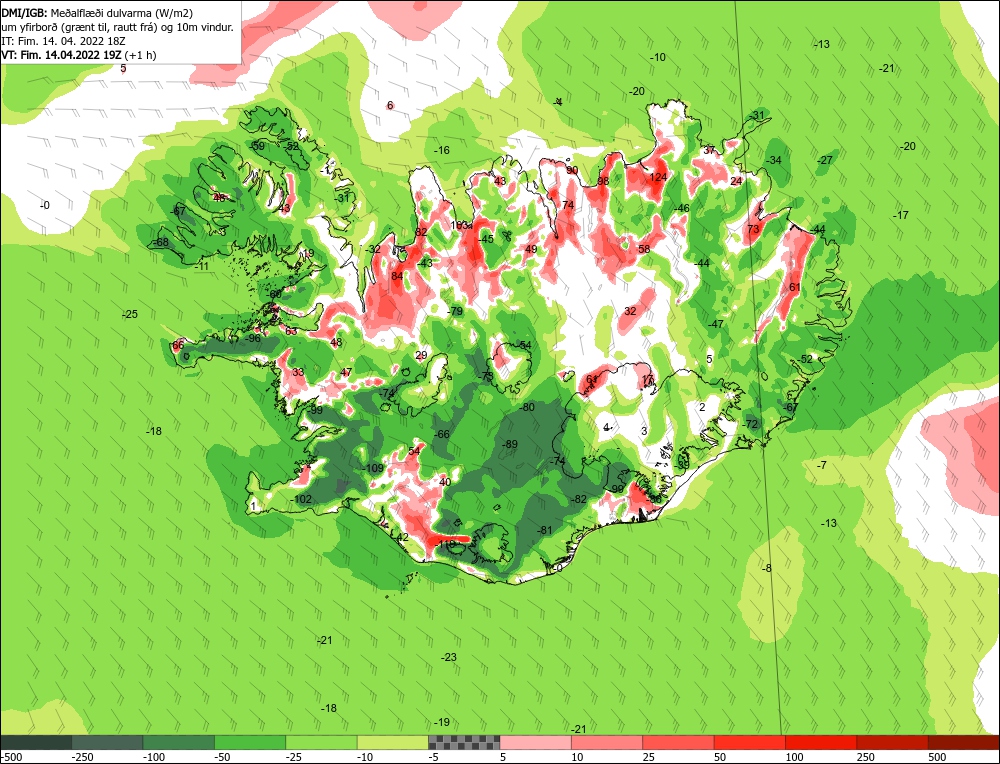Click the '40' flux value on the map
The image size is (1000, 764).
click(x=445, y=481)
